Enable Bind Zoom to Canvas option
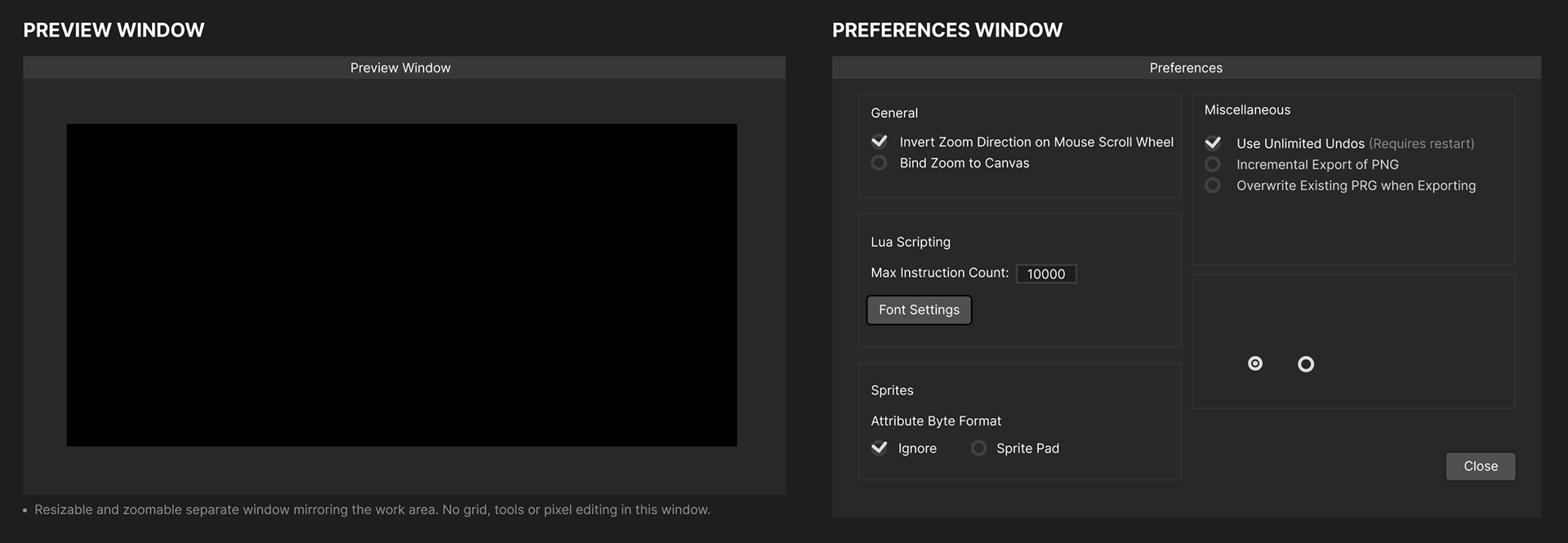This screenshot has width=1568, height=543. [880, 163]
